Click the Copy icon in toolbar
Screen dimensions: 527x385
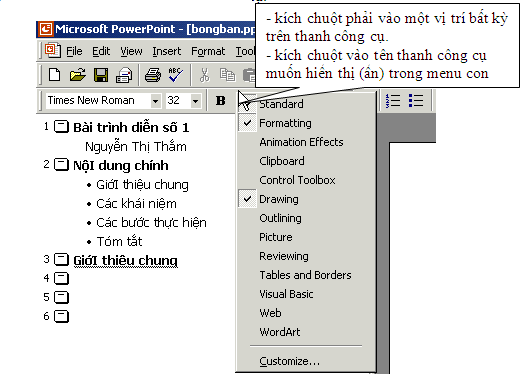click(x=227, y=75)
